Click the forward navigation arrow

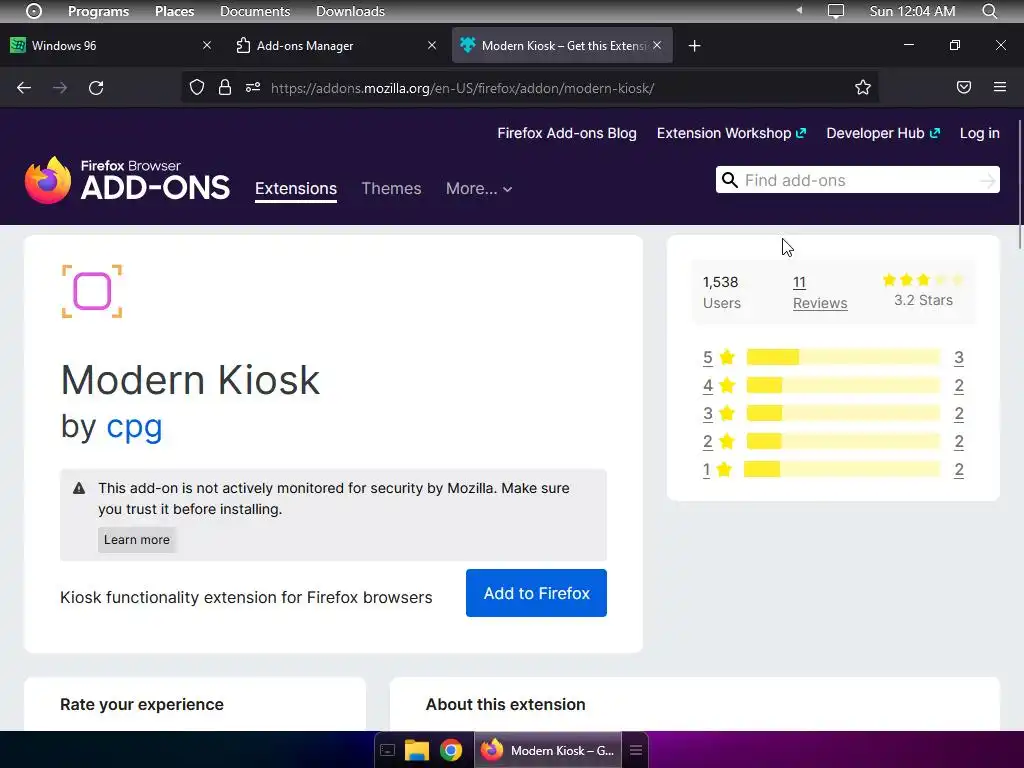point(60,88)
